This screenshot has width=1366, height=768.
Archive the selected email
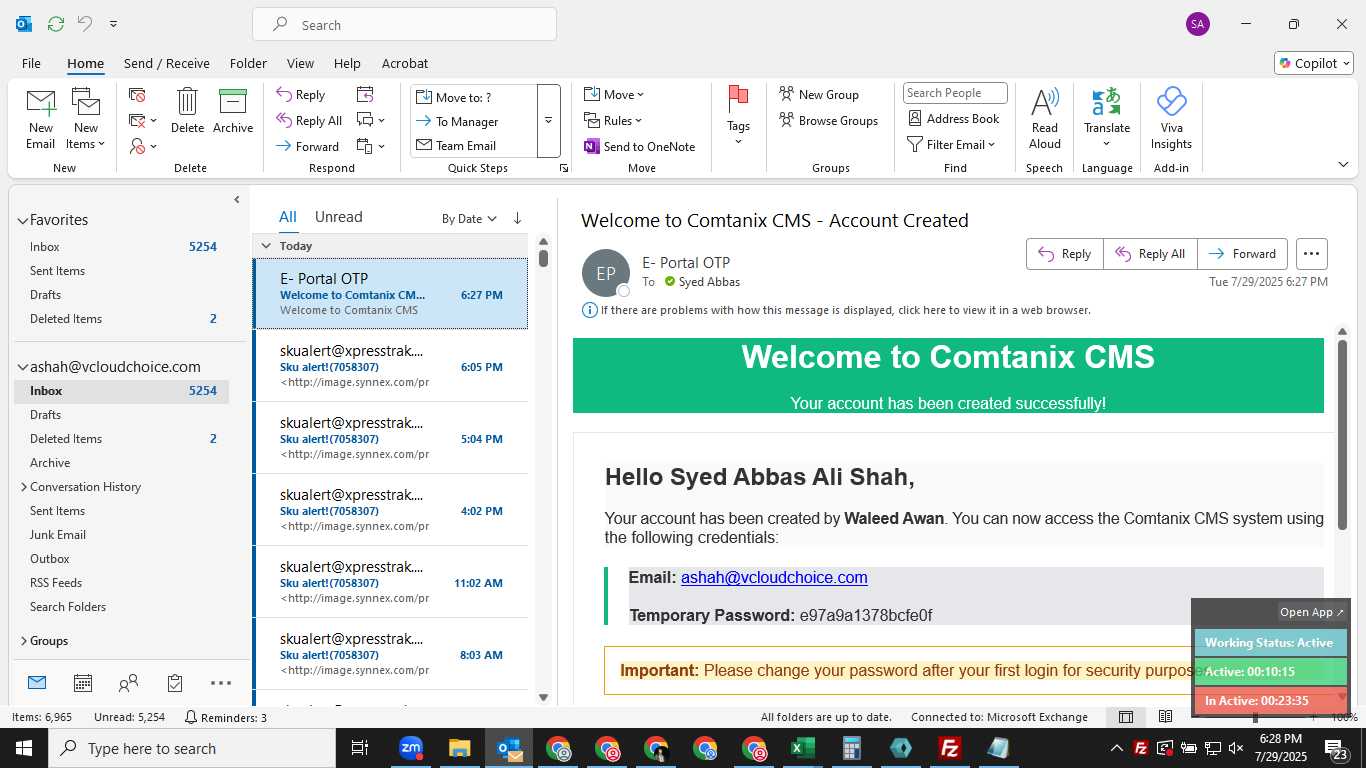point(233,110)
